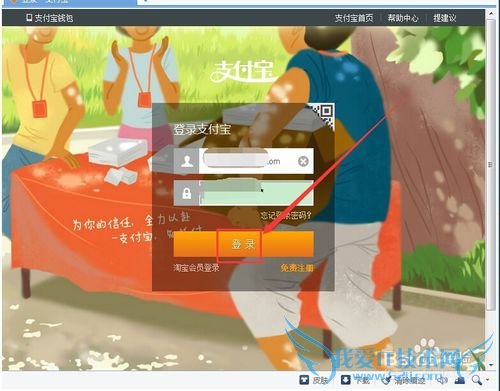Click the user avatar icon beside account field
The image size is (500, 391).
187,161
